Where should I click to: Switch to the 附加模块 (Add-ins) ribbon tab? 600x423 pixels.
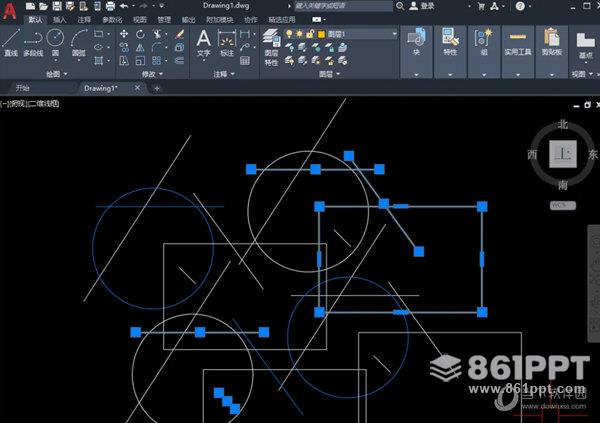pyautogui.click(x=220, y=20)
